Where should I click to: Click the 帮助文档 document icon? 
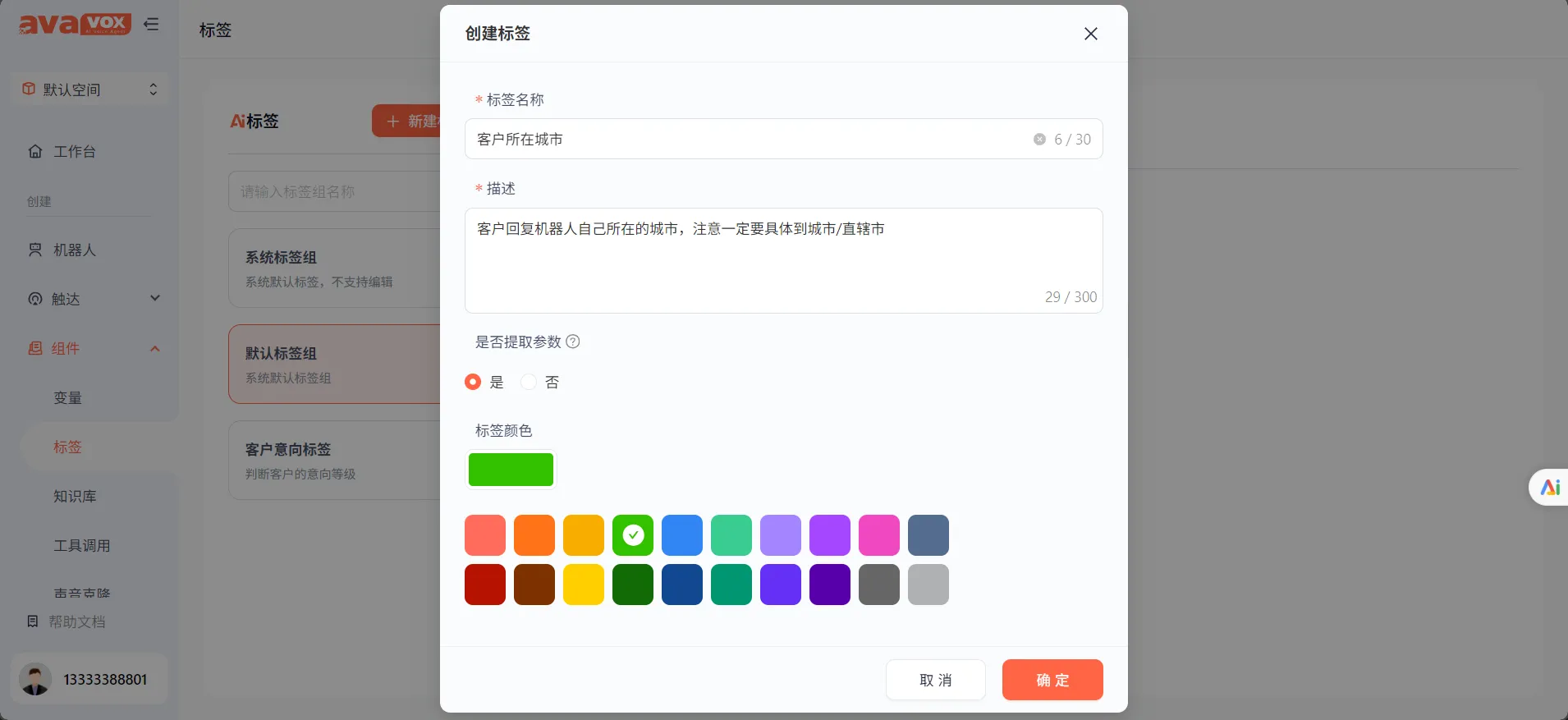coord(33,621)
